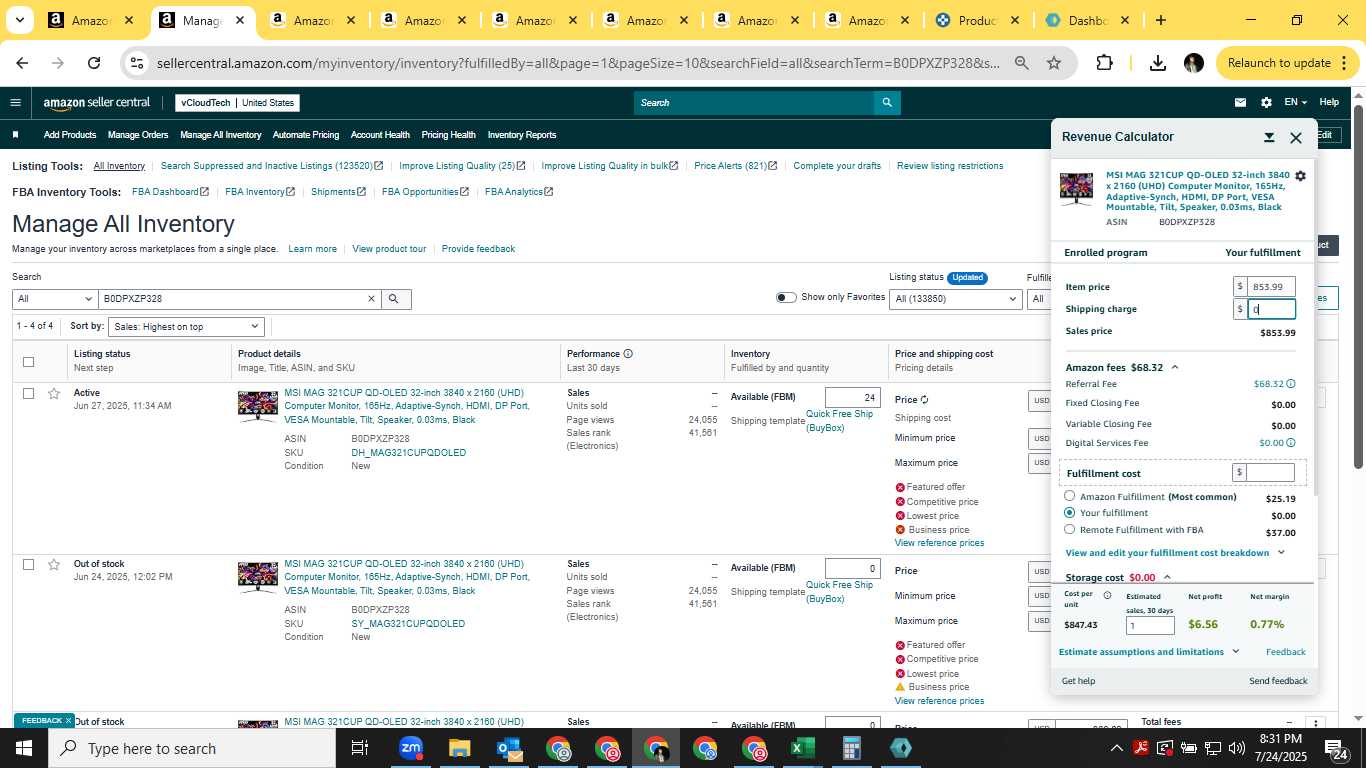Screen dimensions: 1366x768
Task: Toggle Show only Favorites switch
Action: pos(786,297)
